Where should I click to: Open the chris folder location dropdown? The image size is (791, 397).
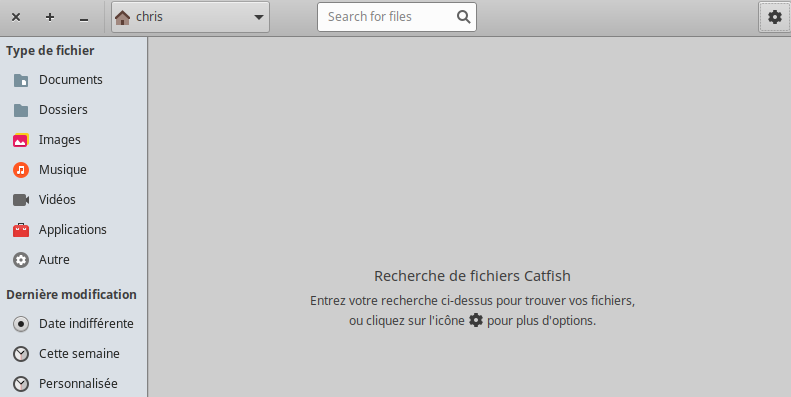point(190,17)
